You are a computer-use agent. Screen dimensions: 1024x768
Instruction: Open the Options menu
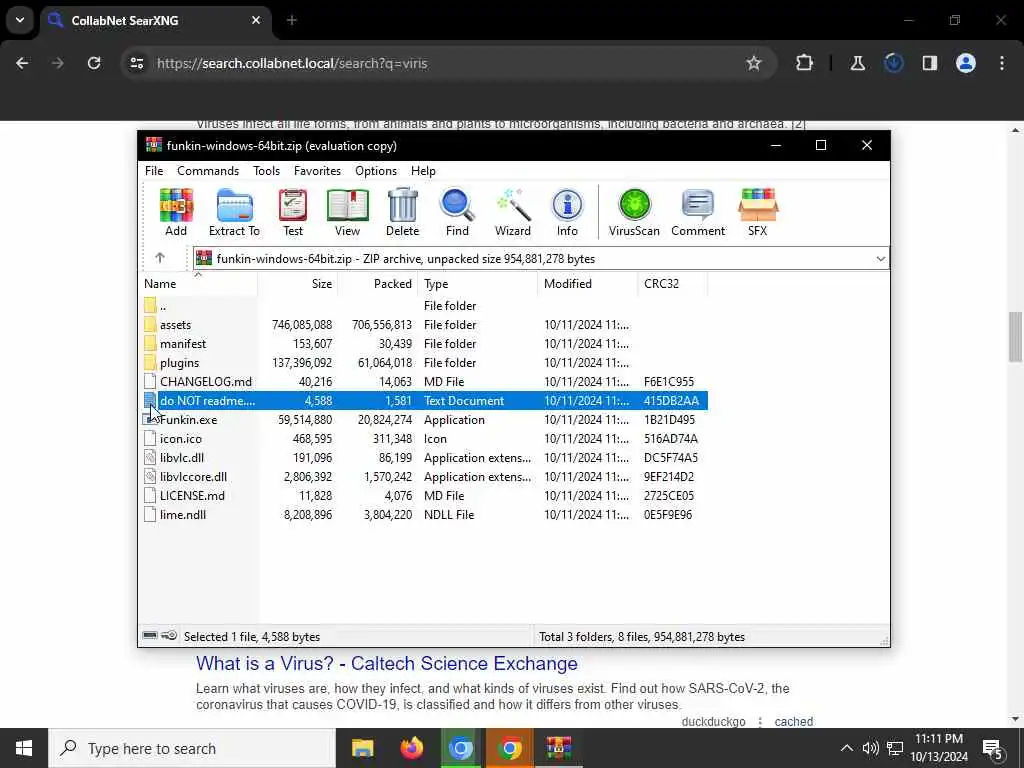(376, 170)
